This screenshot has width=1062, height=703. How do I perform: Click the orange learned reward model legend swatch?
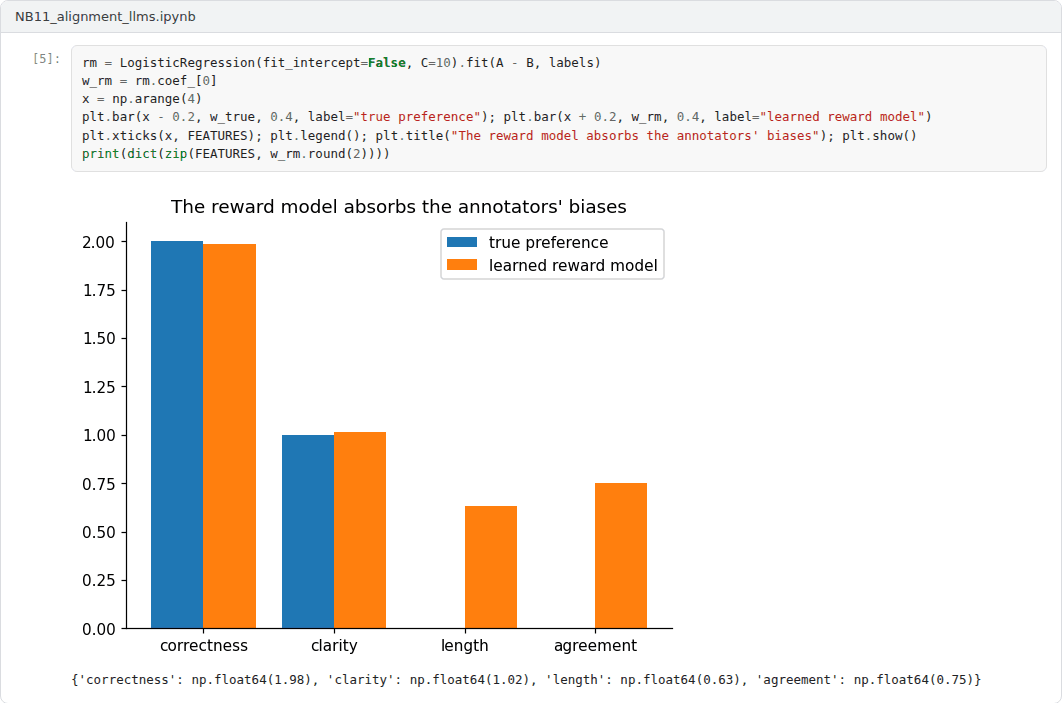pos(462,265)
